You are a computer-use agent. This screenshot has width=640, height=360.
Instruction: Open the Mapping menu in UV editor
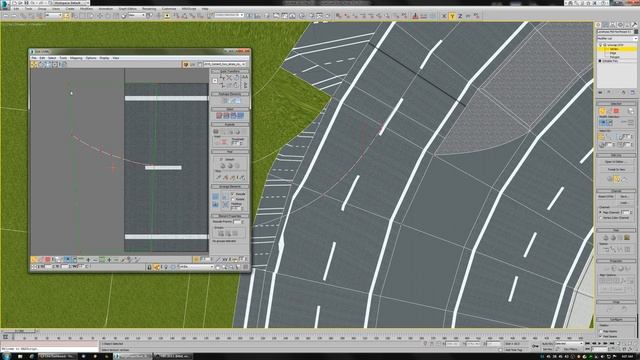(76, 58)
